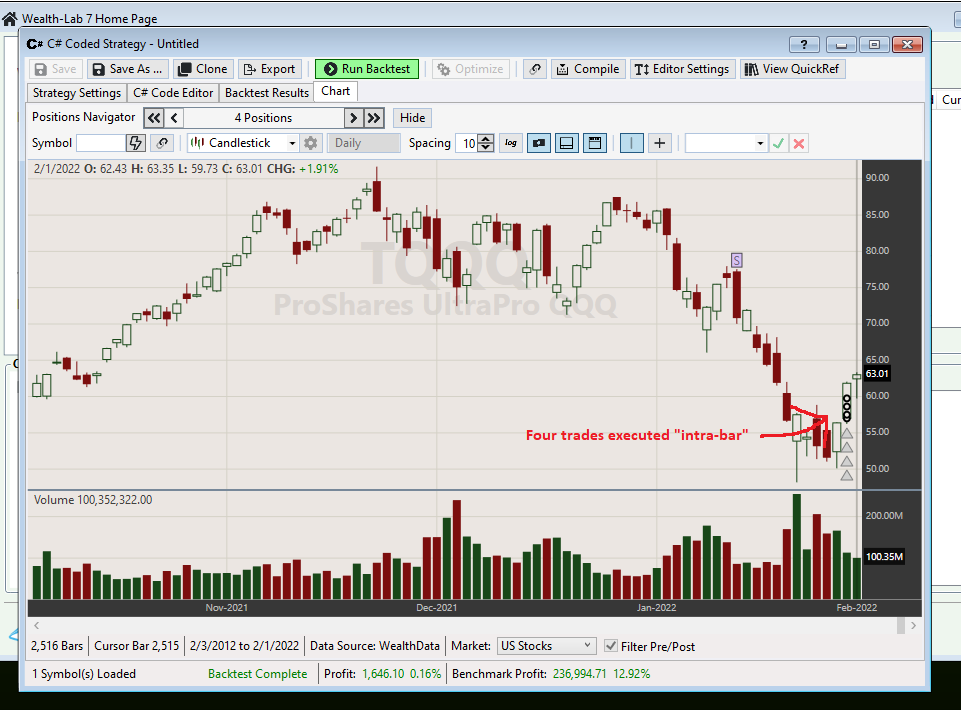Click the Volume 100,352,322.00 pane label
Viewport: 961px width, 710px height.
[93, 500]
